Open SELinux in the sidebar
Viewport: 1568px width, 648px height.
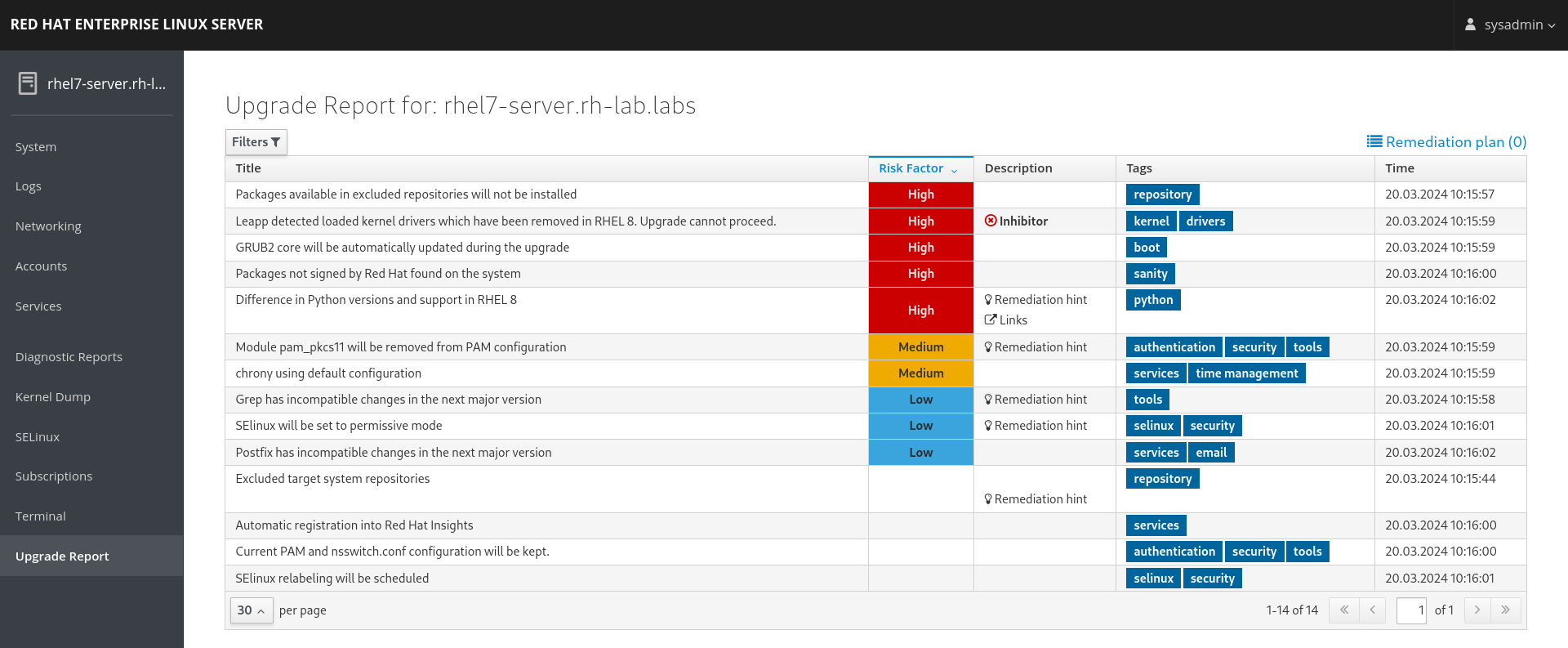point(38,437)
